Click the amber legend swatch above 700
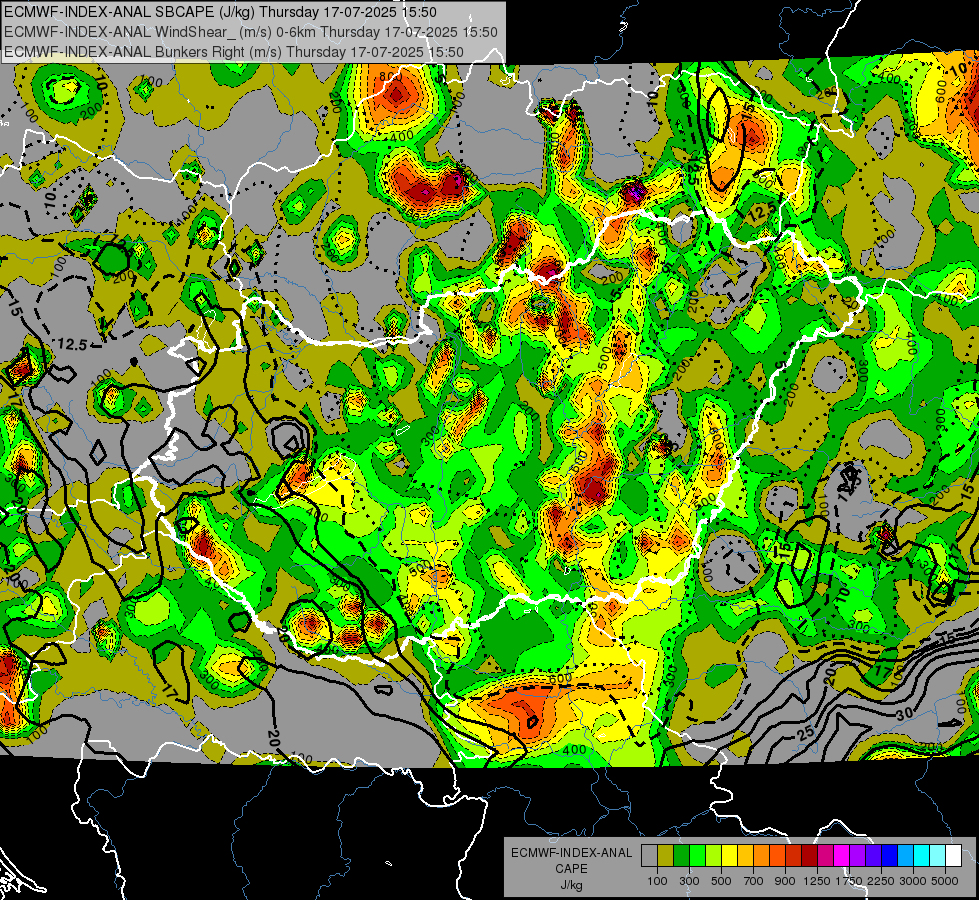Image resolution: width=979 pixels, height=900 pixels. click(x=745, y=856)
